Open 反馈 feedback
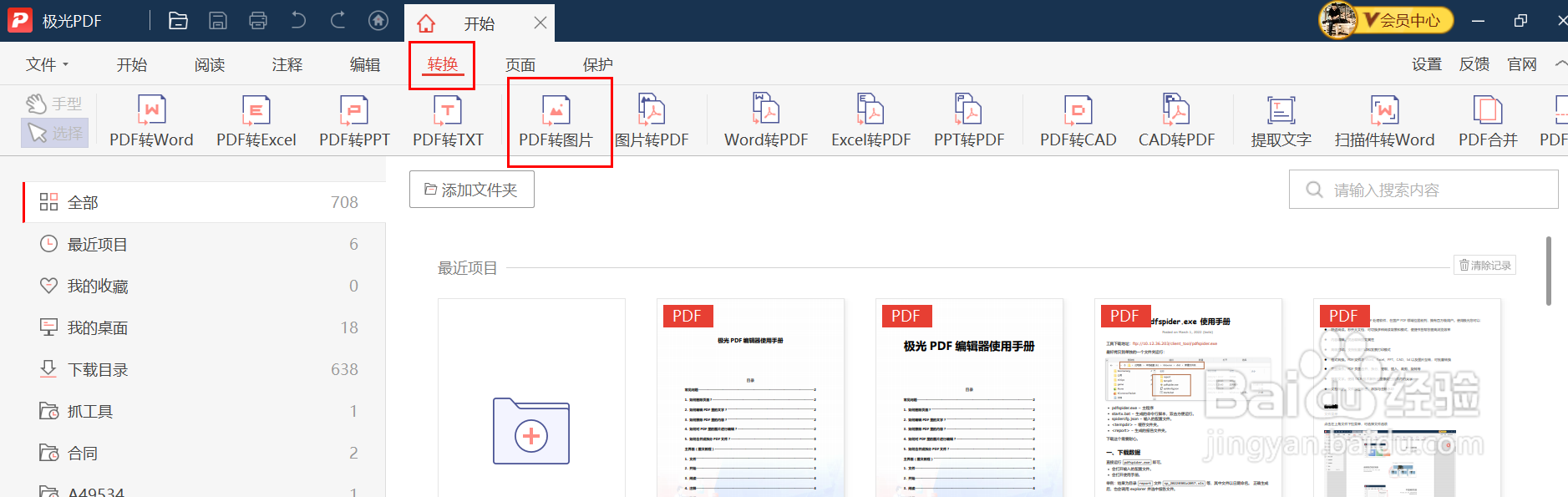Screen dimensions: 1568x497 (1474, 64)
